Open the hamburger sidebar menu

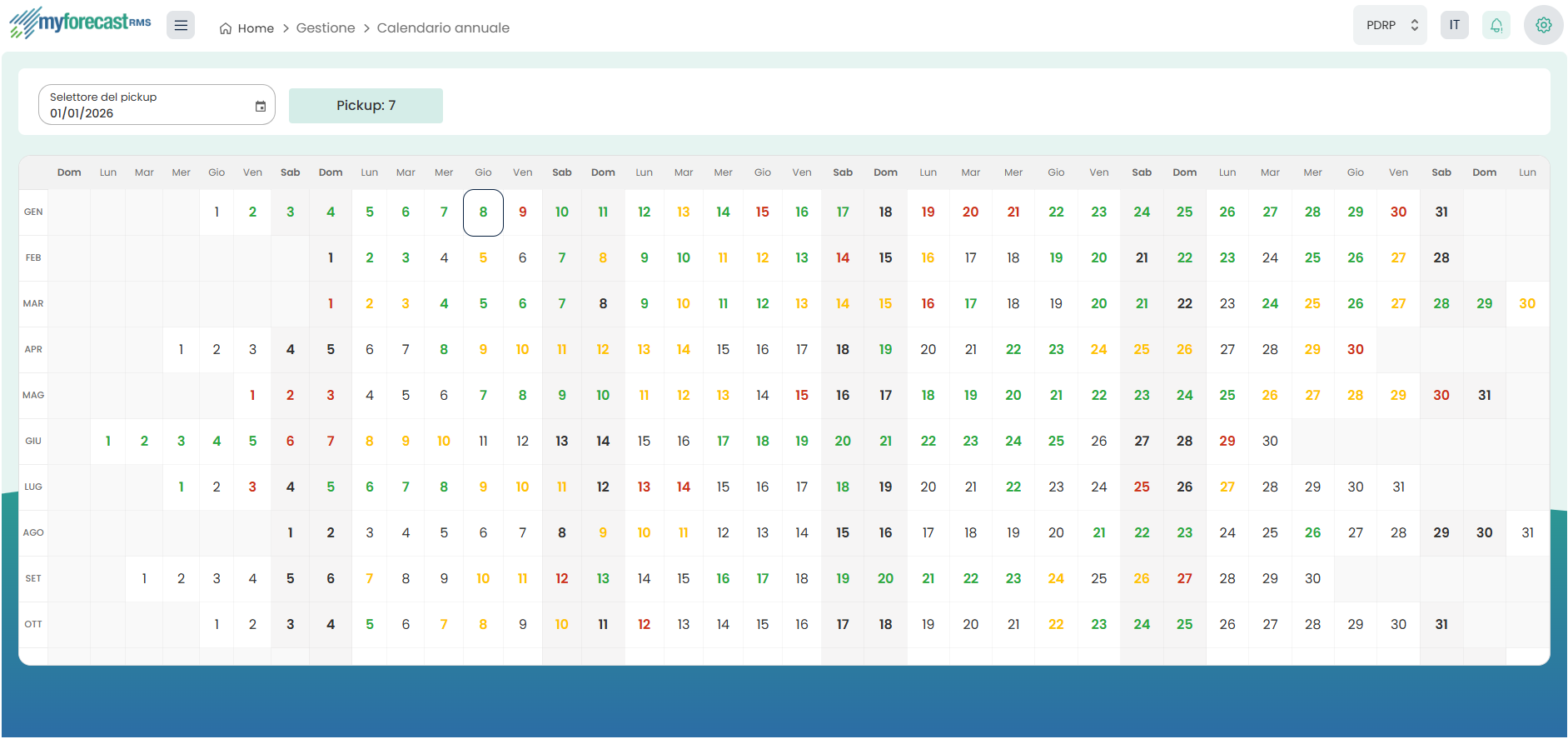181,26
